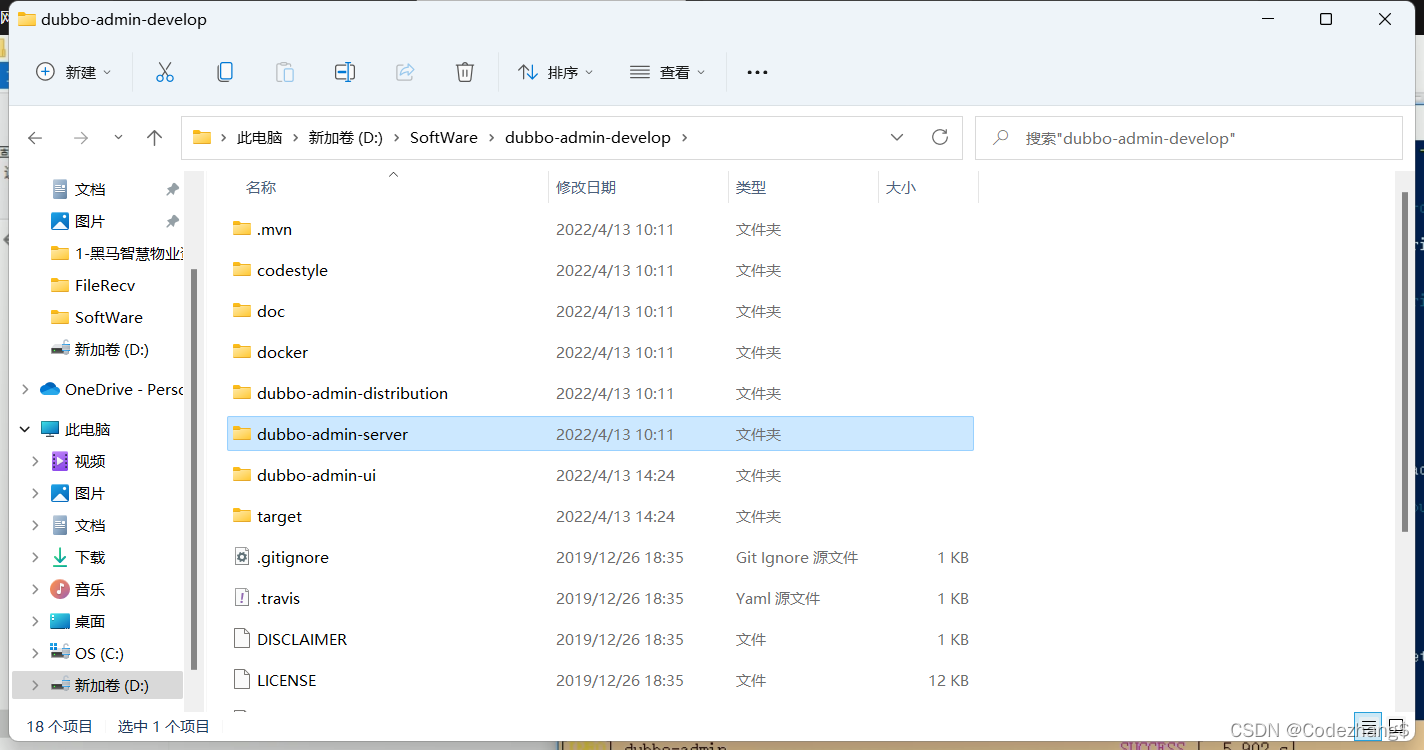This screenshot has width=1424, height=750.
Task: Click chevron after dubbo-admin-develop in path
Action: 684,138
